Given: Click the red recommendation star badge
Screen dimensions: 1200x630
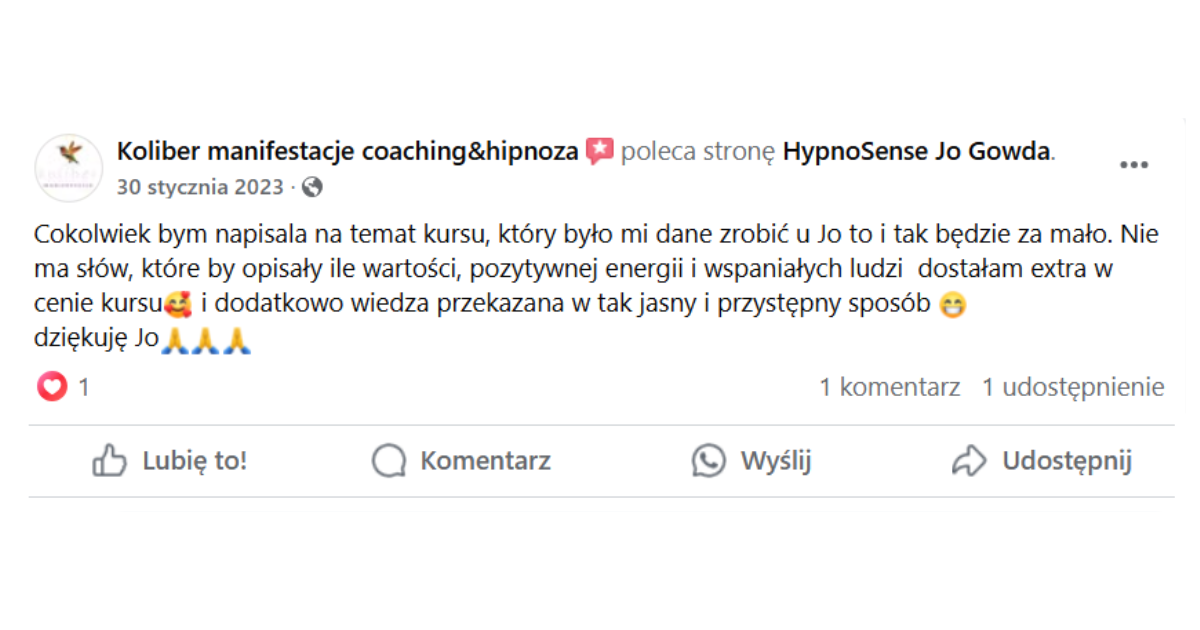Looking at the screenshot, I should point(599,152).
